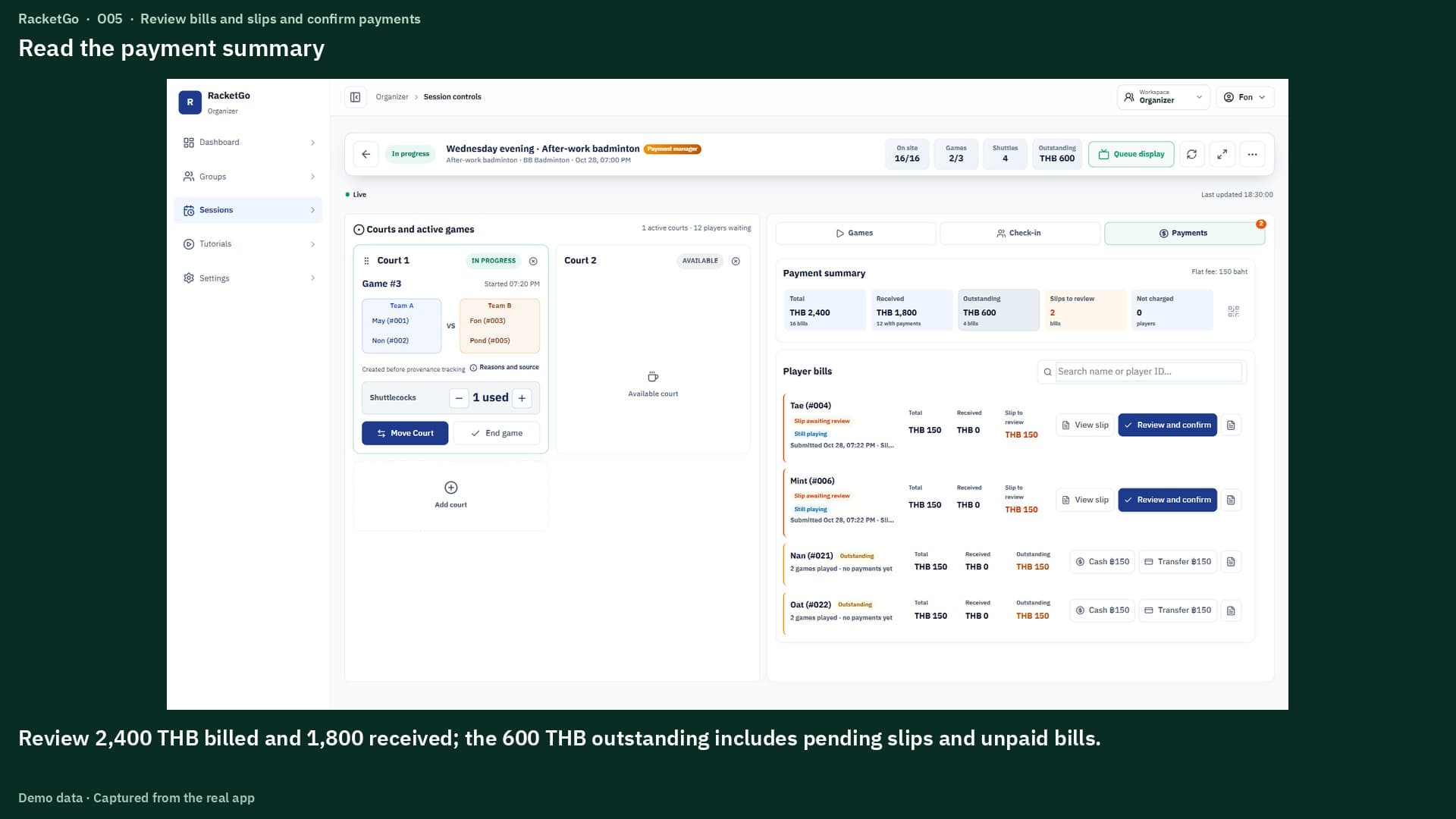Open bill details icon for Oat (#022)

(1231, 610)
